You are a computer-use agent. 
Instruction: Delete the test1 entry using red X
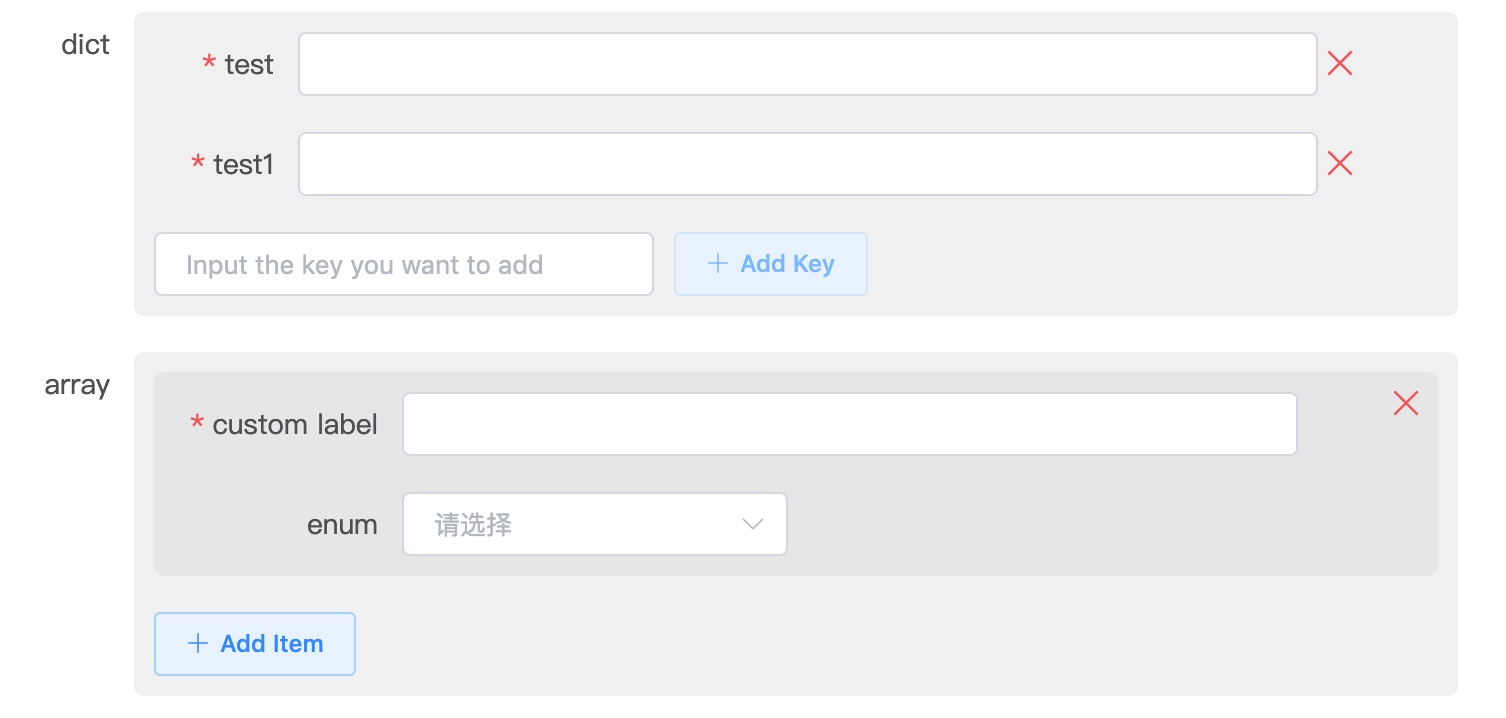[1340, 164]
